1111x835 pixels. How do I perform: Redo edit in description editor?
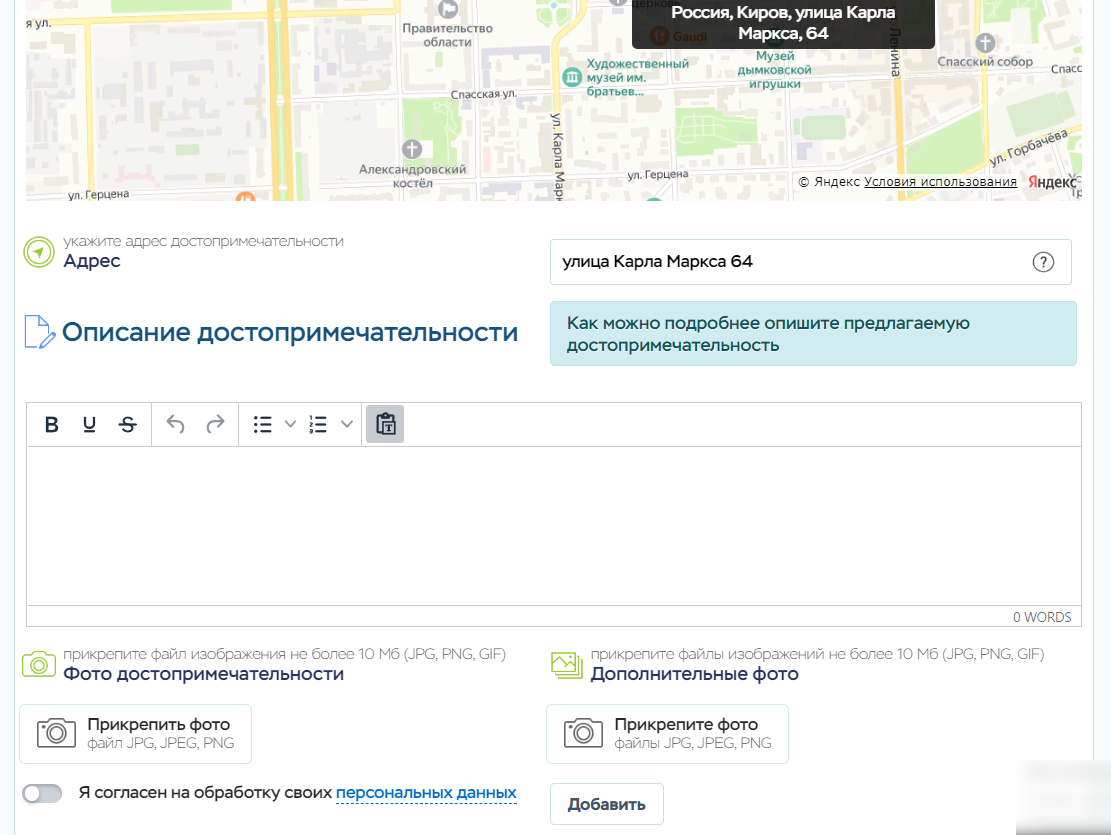point(215,425)
